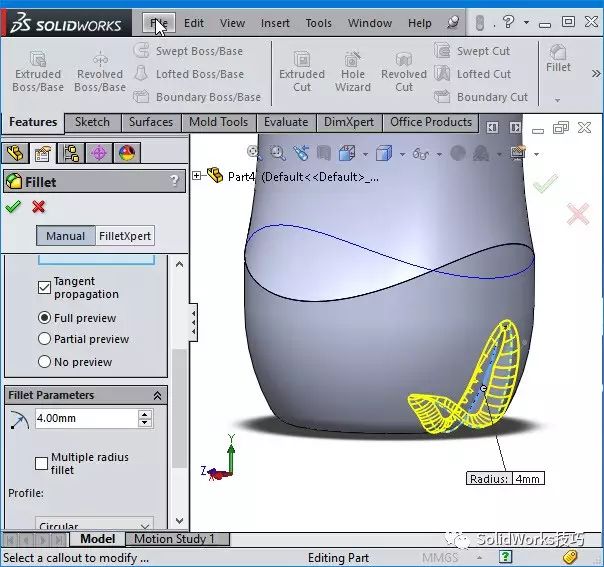Open the DisplayManager color sphere tab
This screenshot has height=567, width=604.
pyautogui.click(x=127, y=153)
